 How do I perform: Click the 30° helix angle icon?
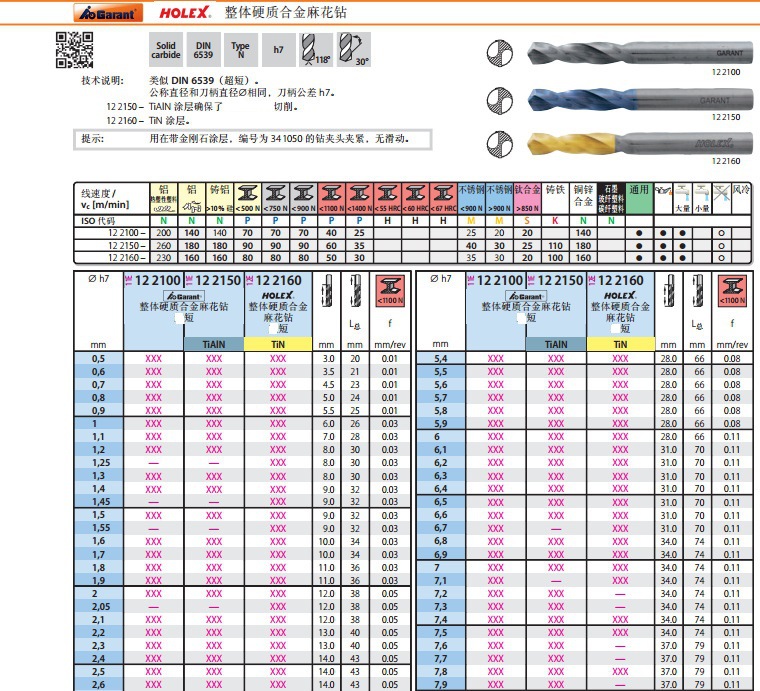tap(354, 50)
